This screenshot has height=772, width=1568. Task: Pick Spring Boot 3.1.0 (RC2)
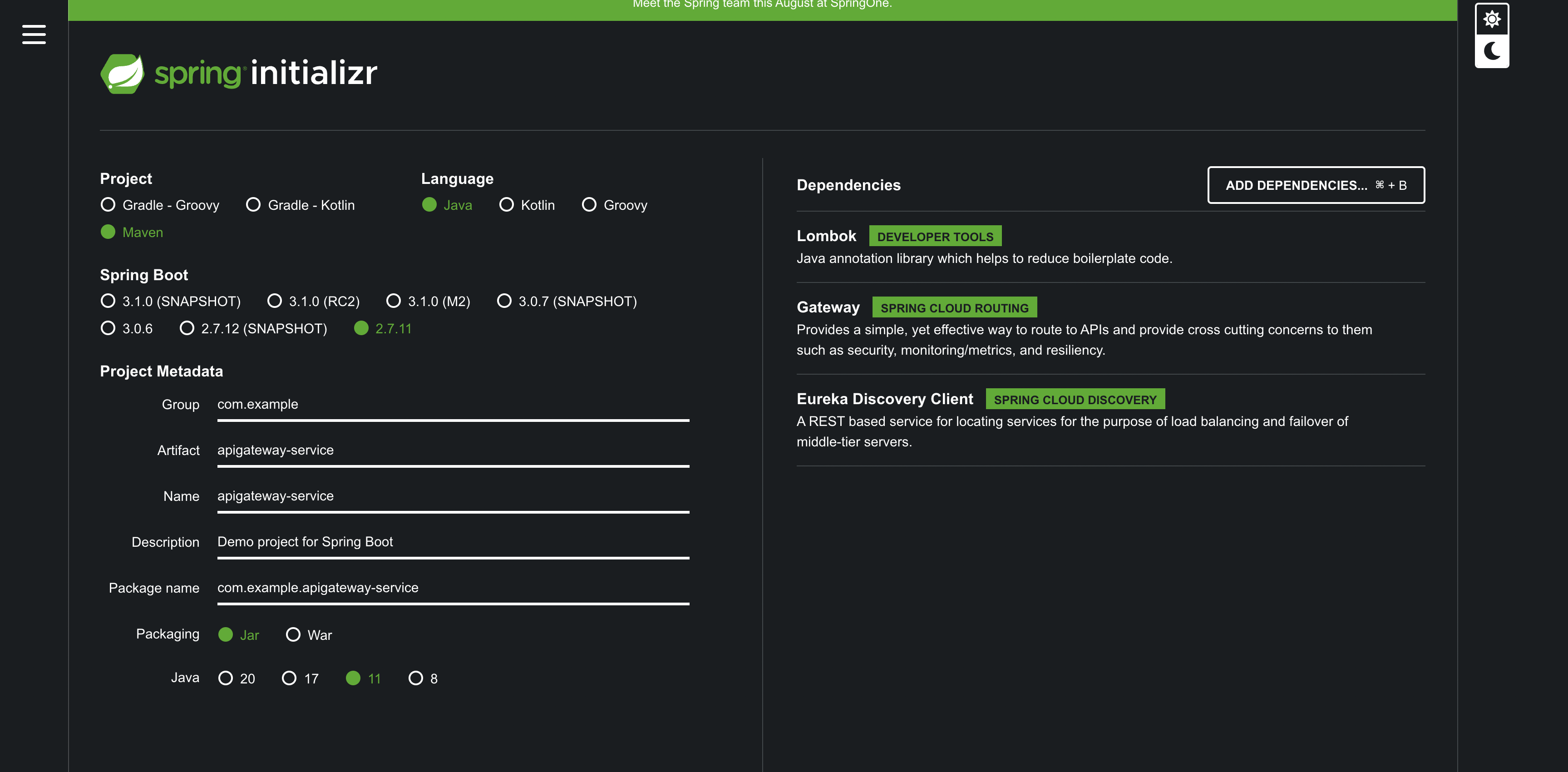[x=314, y=302]
